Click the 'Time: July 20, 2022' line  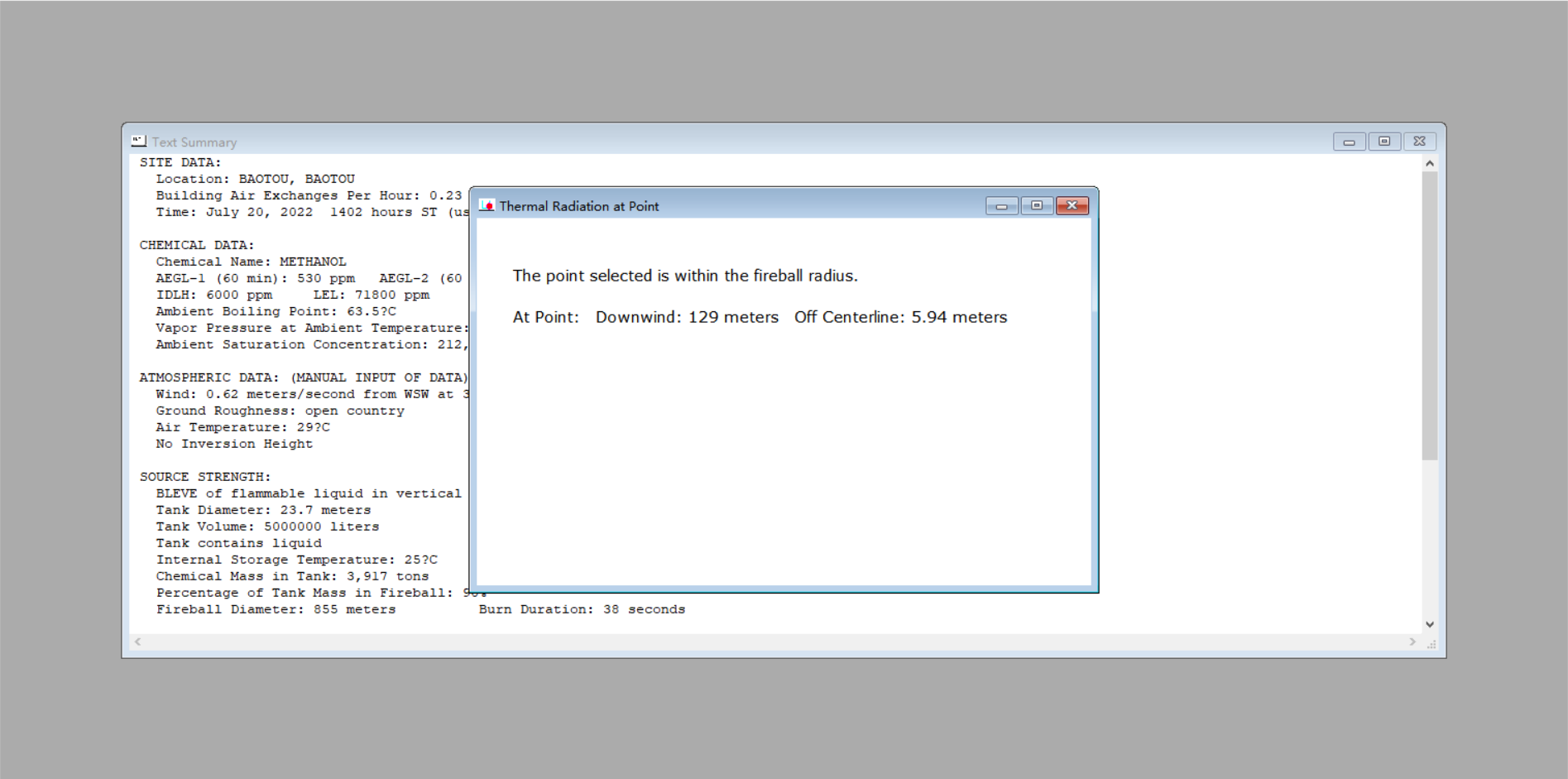click(x=312, y=212)
